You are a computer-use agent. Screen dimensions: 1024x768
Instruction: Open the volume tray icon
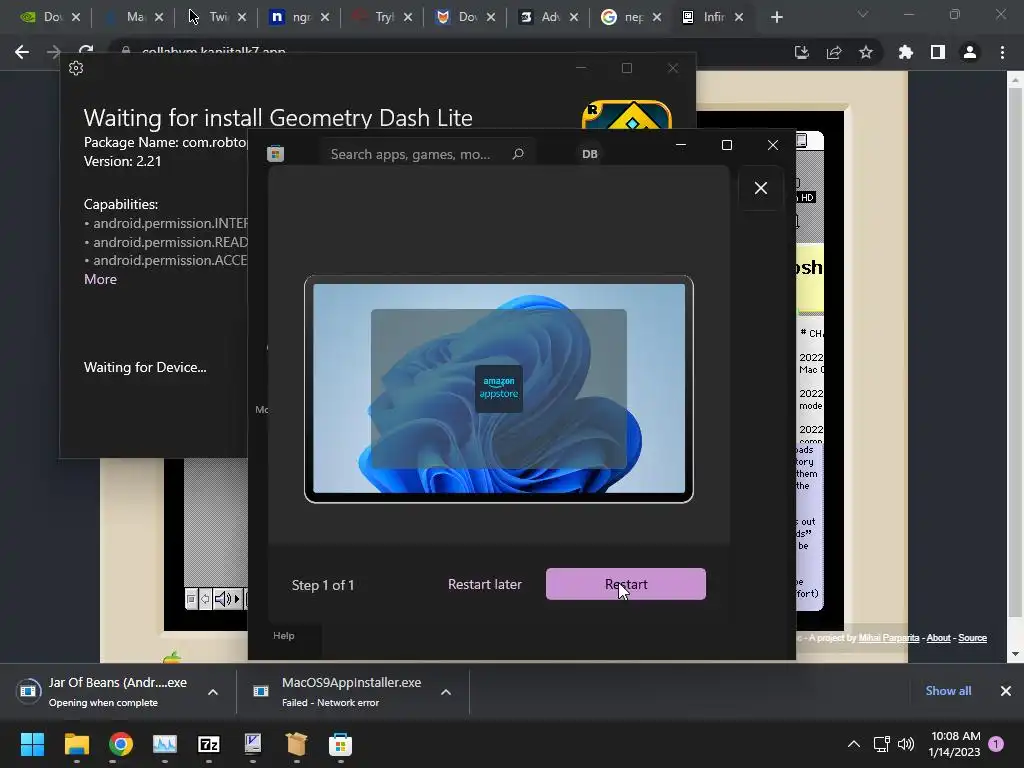(x=906, y=744)
